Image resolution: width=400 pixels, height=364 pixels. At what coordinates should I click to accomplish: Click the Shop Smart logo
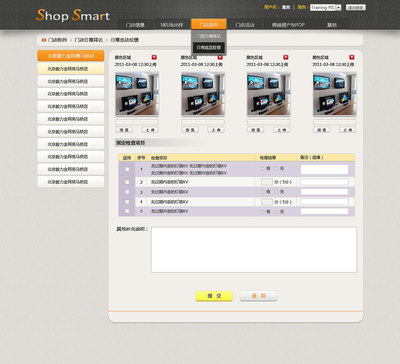tap(73, 15)
